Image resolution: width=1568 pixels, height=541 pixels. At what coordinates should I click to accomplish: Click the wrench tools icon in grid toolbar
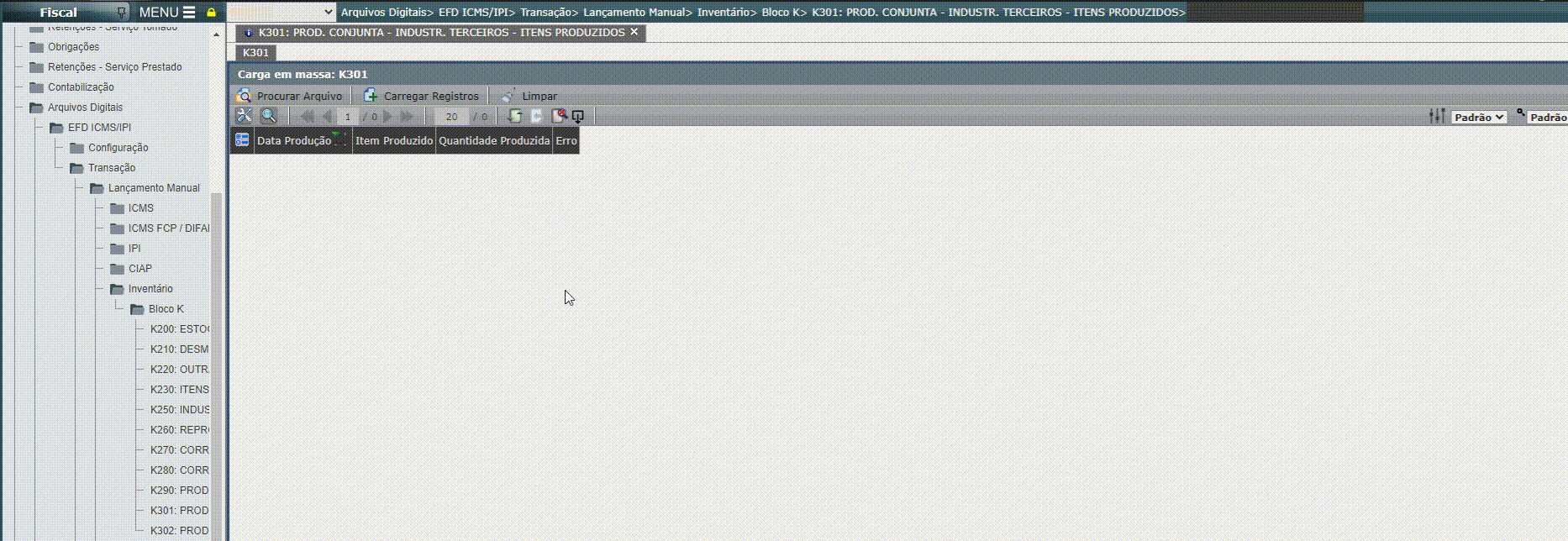point(244,116)
